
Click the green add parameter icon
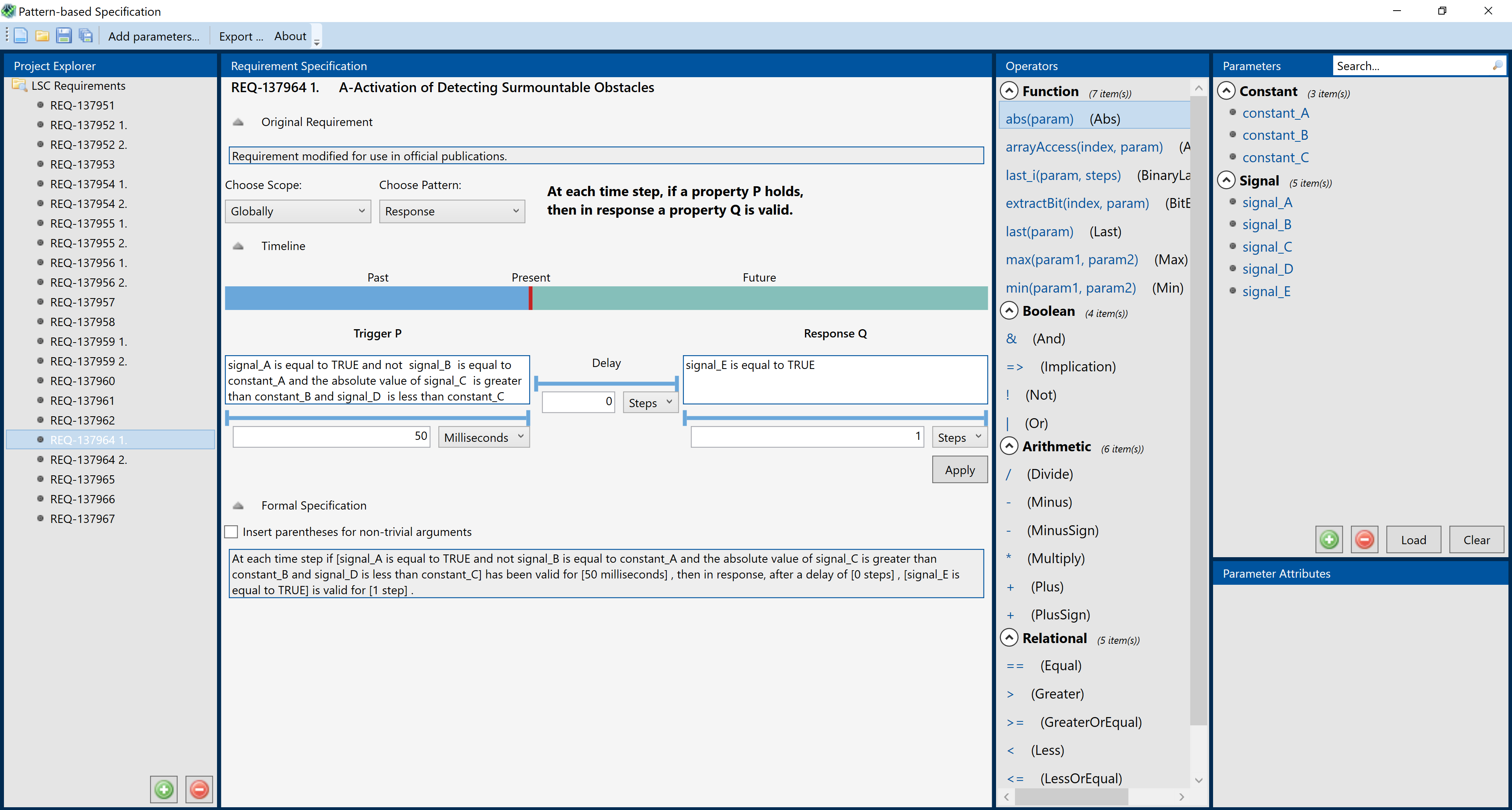(x=1329, y=539)
